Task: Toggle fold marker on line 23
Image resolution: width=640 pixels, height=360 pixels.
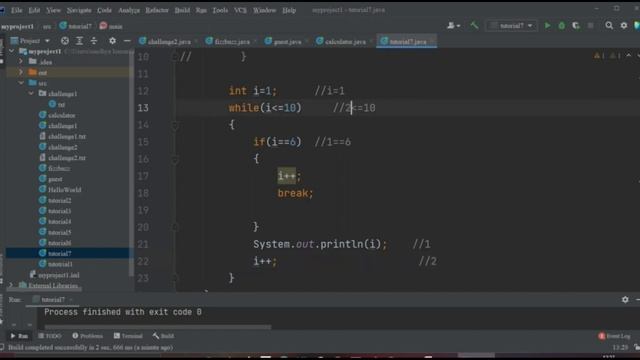Action: point(175,278)
